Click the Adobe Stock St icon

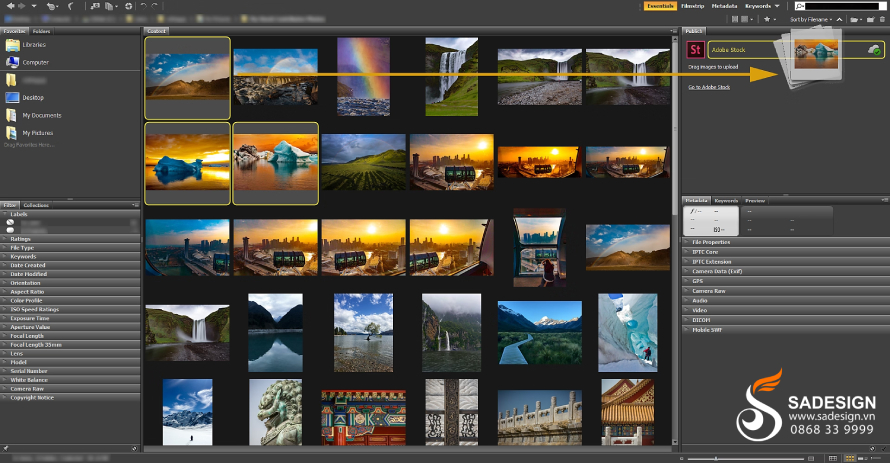695,50
